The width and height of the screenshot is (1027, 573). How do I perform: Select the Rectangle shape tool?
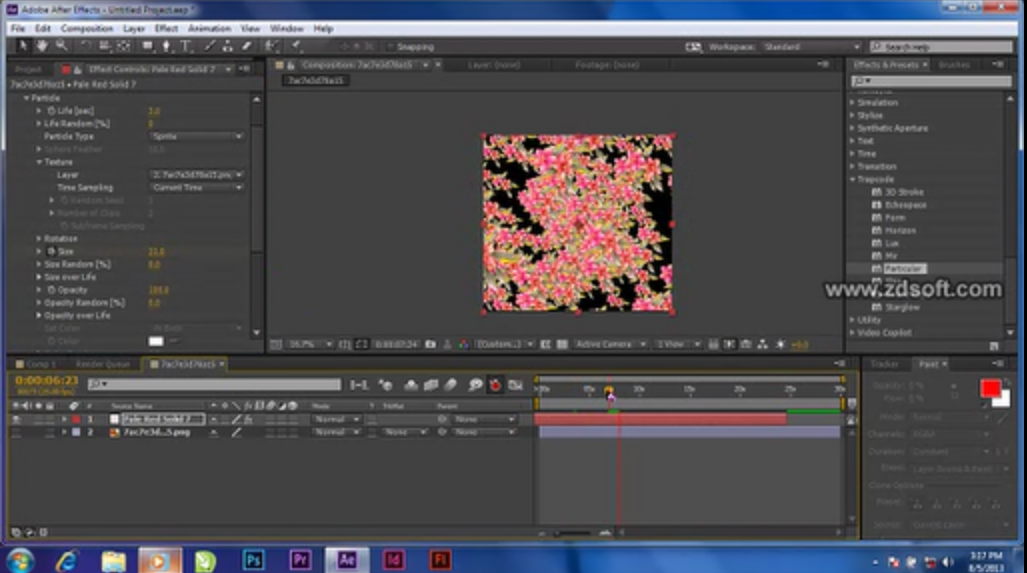click(147, 46)
